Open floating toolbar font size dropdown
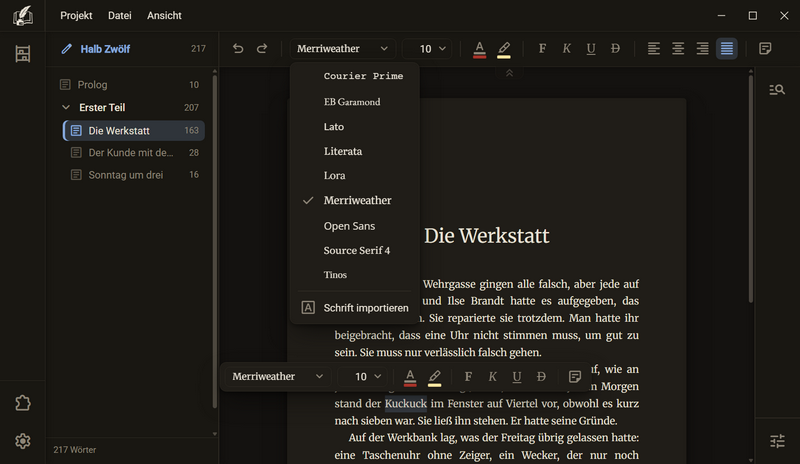 (362, 376)
